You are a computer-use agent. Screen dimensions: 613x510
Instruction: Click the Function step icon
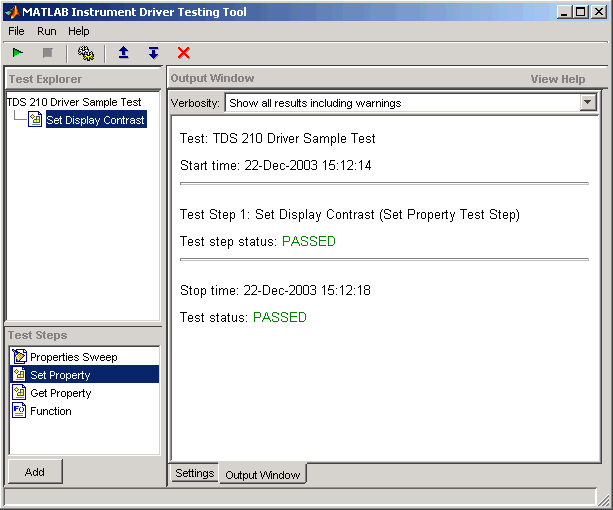point(19,410)
